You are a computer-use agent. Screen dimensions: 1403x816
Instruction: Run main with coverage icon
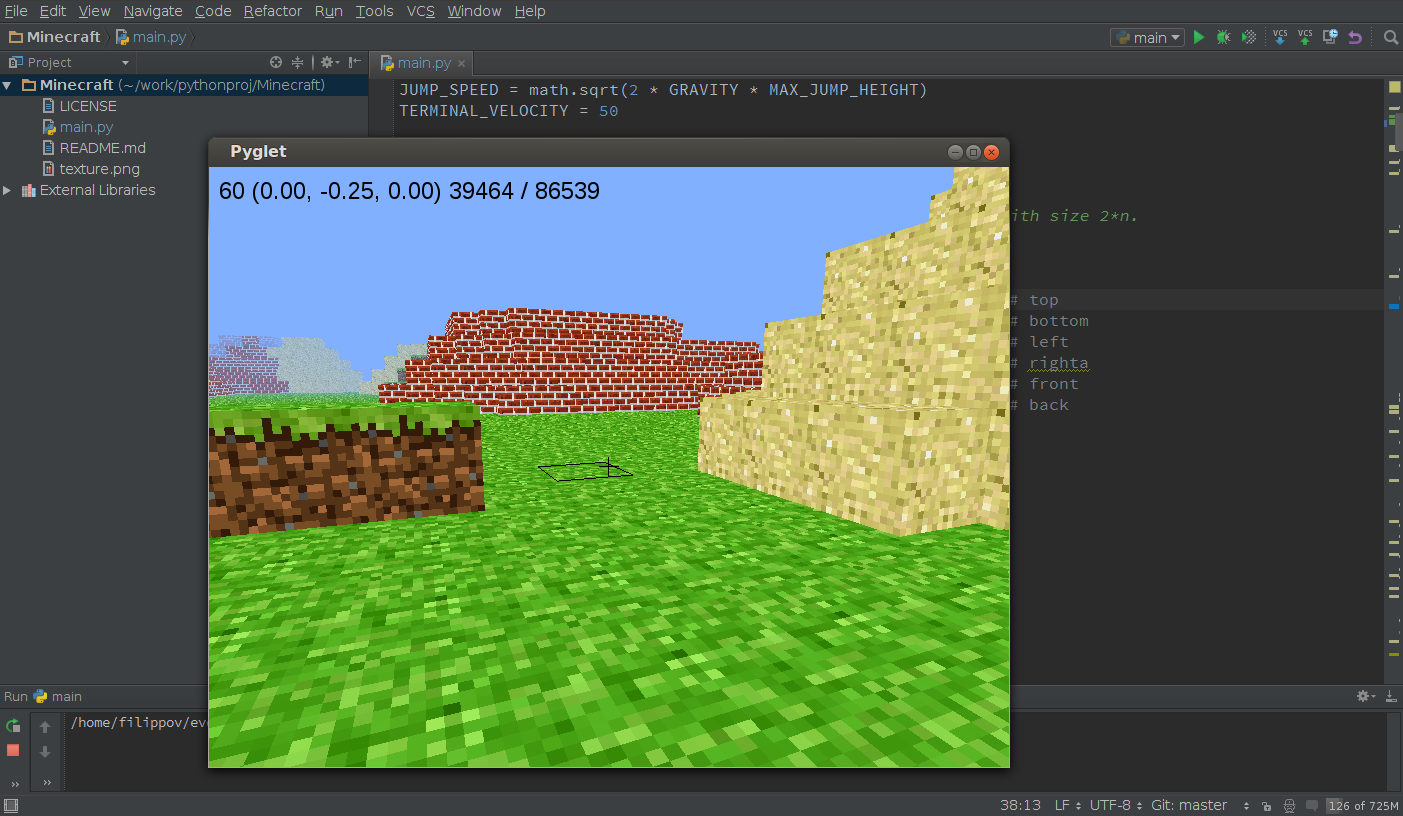coord(1248,37)
